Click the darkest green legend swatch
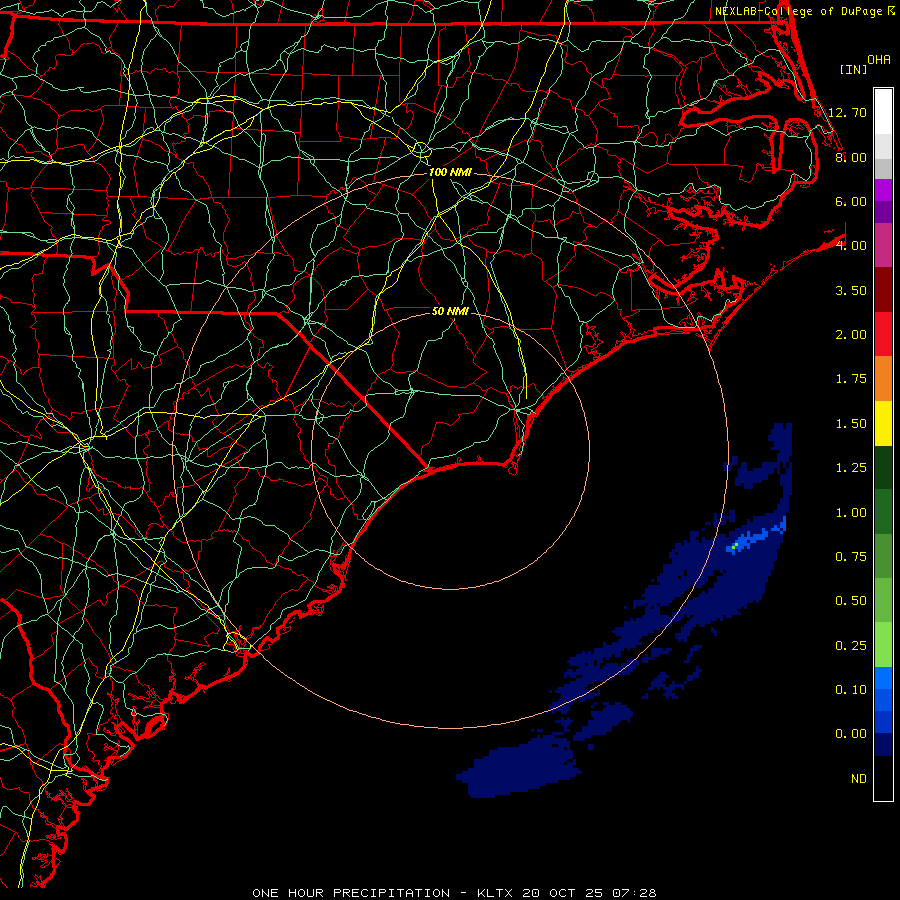The image size is (900, 900). [x=883, y=467]
